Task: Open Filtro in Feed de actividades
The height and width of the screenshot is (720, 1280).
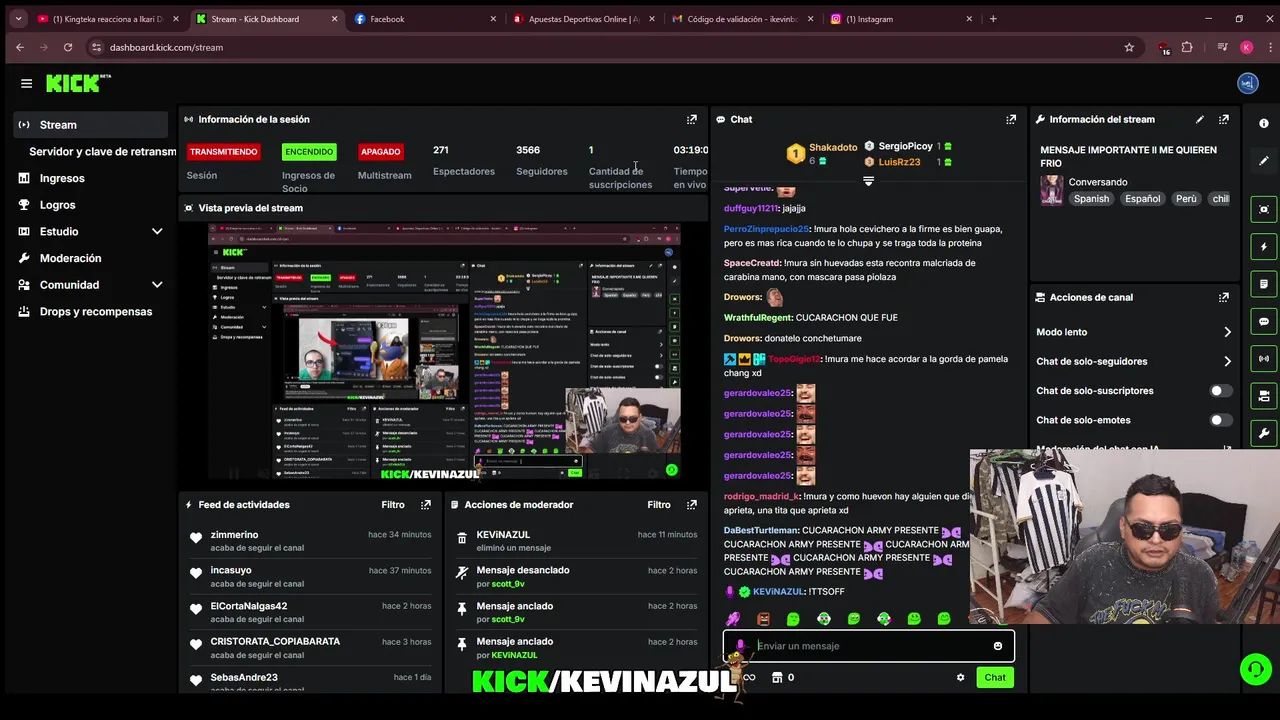Action: tap(393, 505)
